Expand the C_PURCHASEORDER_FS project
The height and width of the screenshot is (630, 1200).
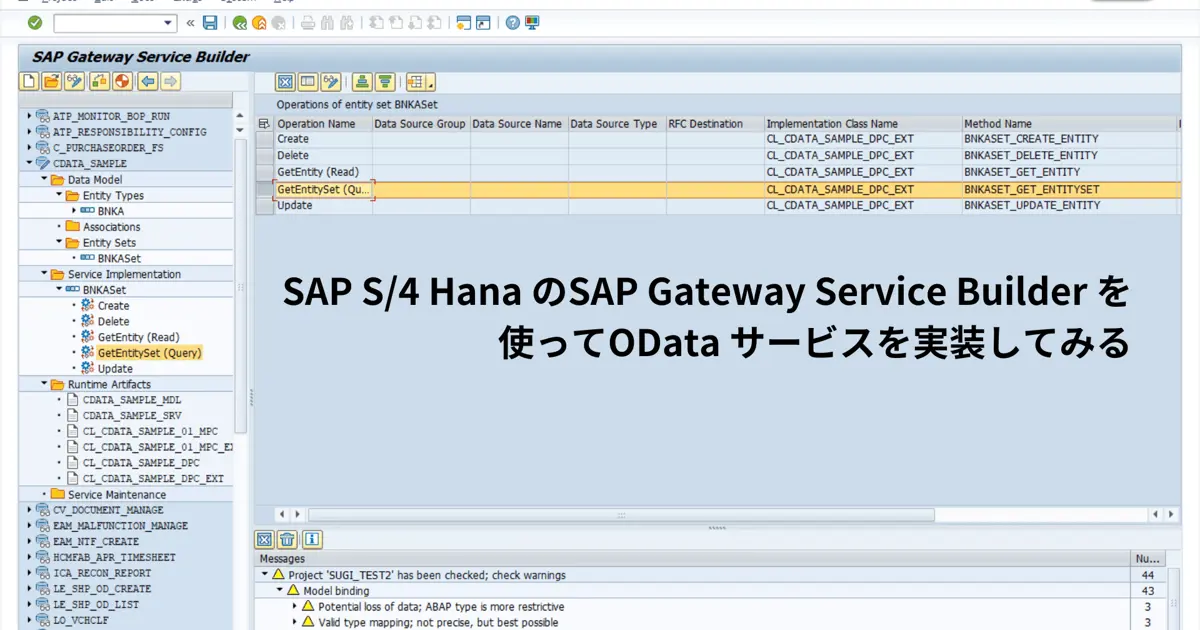click(x=29, y=148)
